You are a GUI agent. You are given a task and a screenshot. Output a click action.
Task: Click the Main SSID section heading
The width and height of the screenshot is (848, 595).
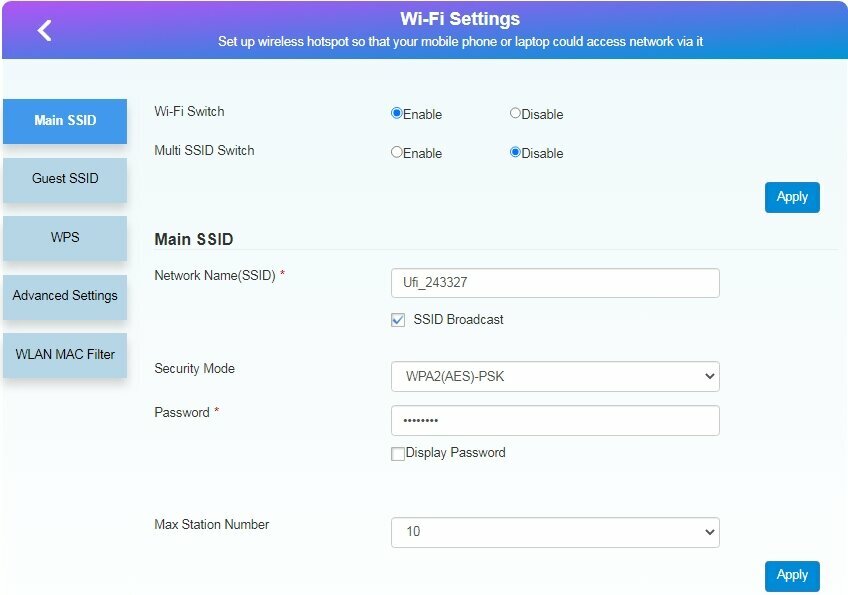pyautogui.click(x=194, y=240)
